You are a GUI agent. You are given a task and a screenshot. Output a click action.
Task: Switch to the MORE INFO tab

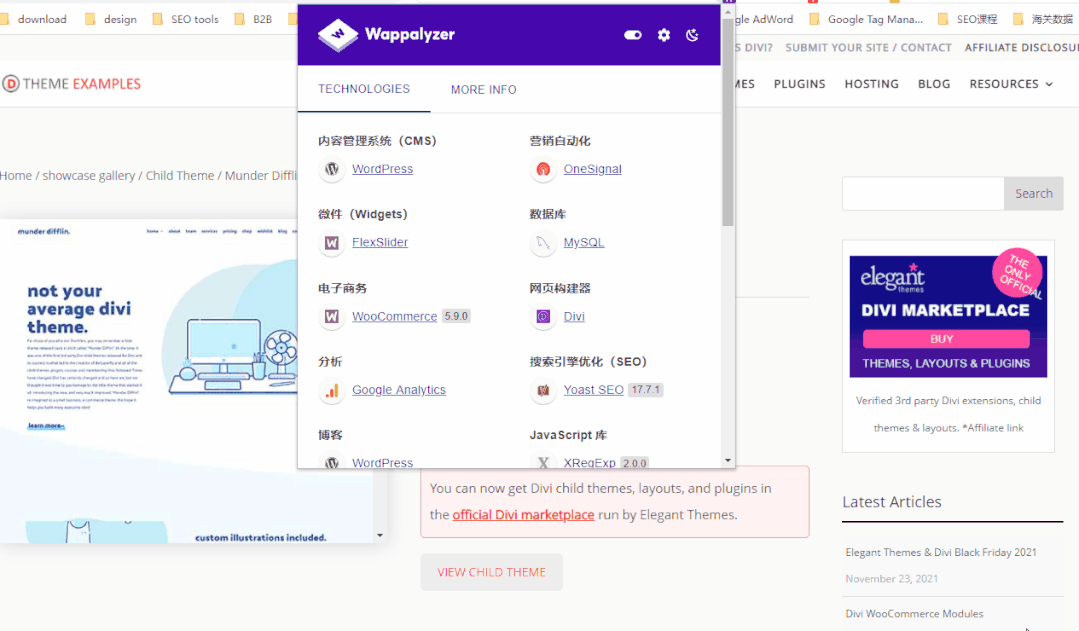(484, 89)
